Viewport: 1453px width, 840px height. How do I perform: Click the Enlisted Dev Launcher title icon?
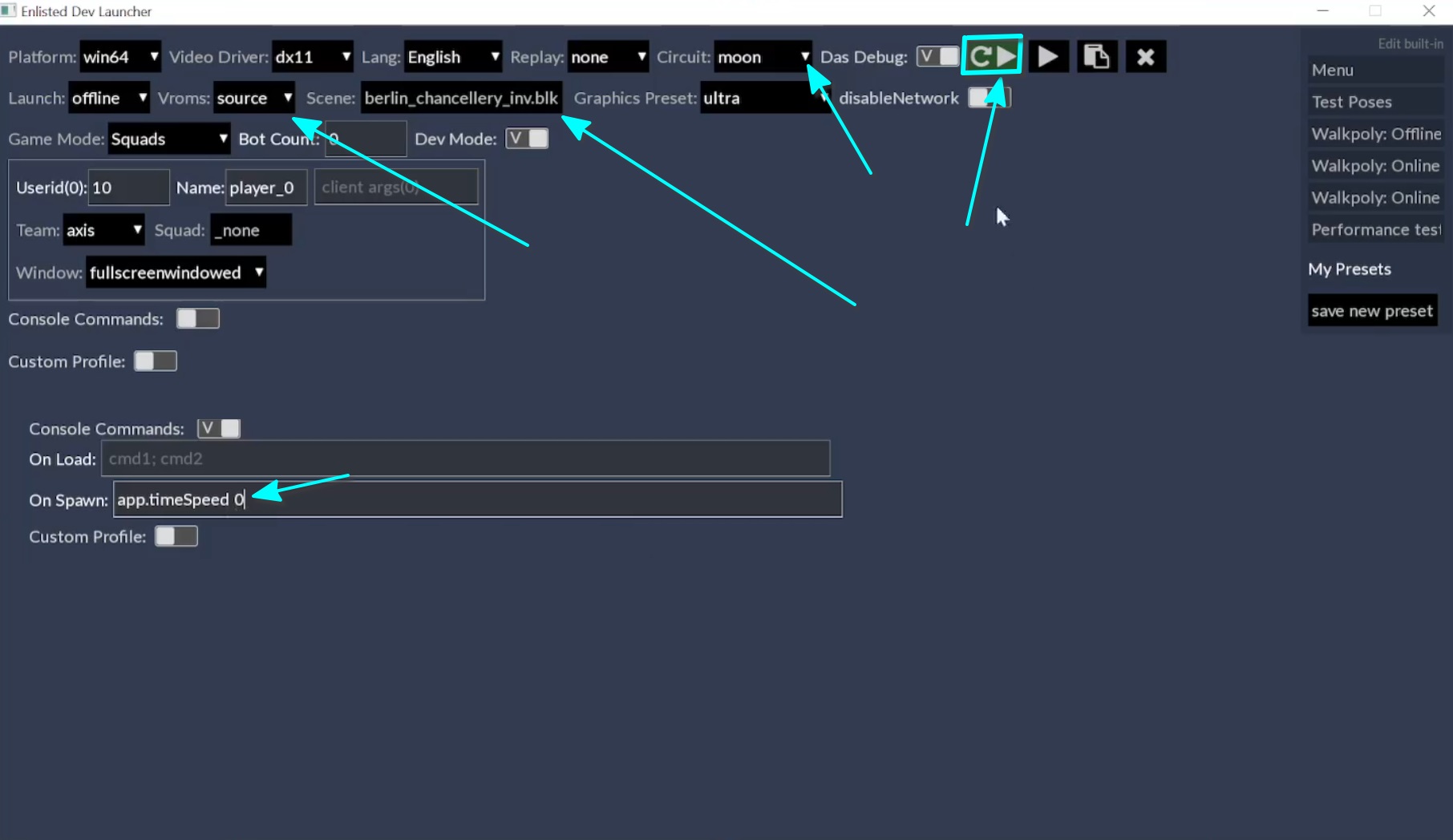pos(9,11)
